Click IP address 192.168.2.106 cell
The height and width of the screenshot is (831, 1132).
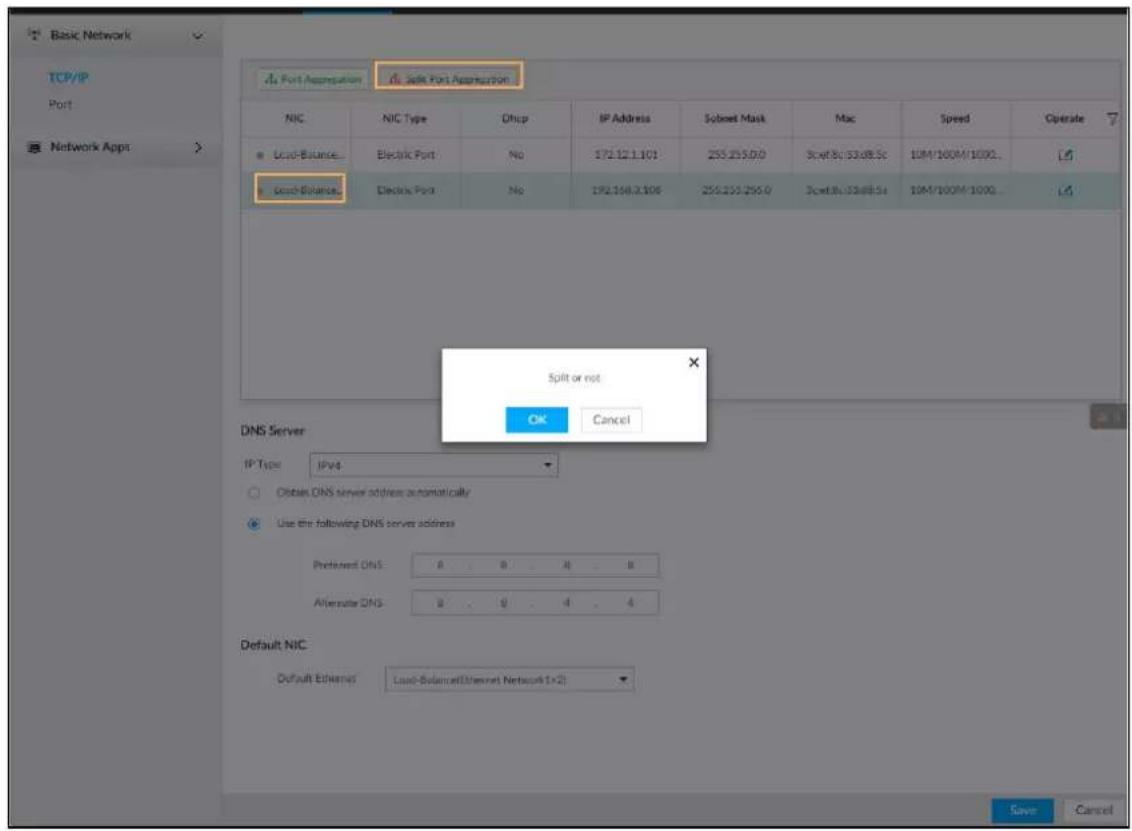[625, 191]
